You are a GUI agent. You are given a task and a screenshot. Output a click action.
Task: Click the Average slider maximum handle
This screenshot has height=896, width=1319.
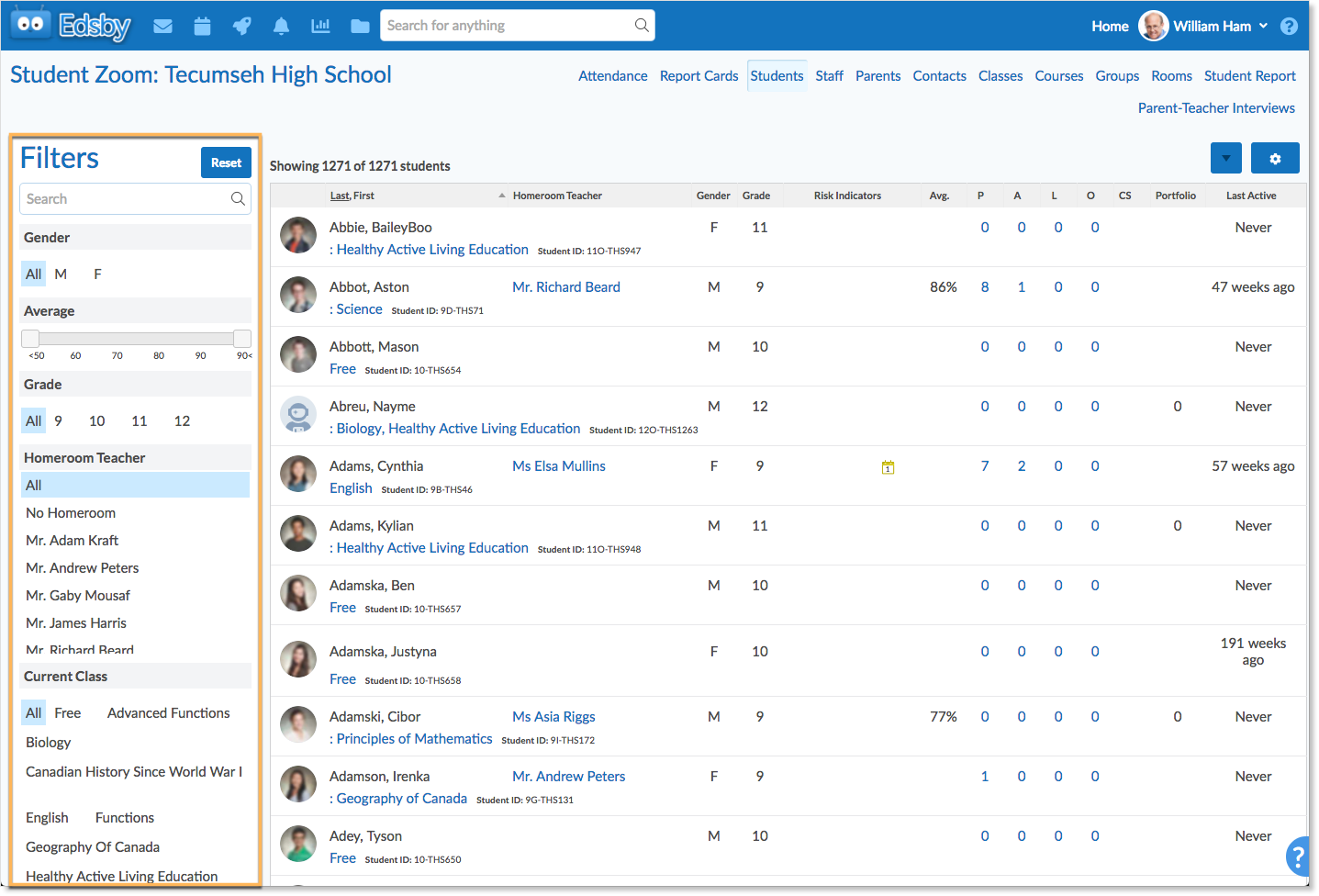[x=242, y=338]
